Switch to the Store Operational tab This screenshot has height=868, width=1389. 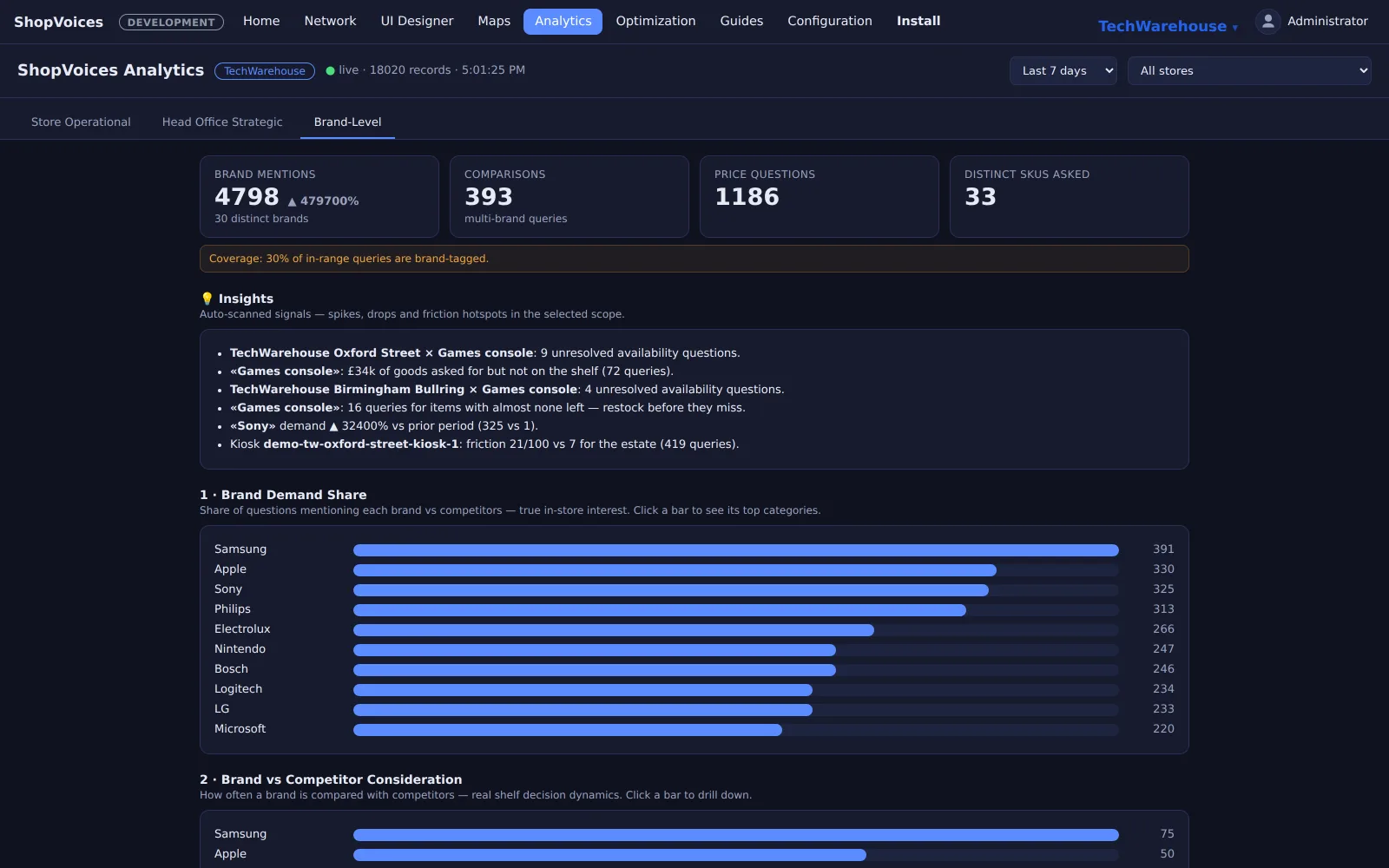tap(81, 122)
